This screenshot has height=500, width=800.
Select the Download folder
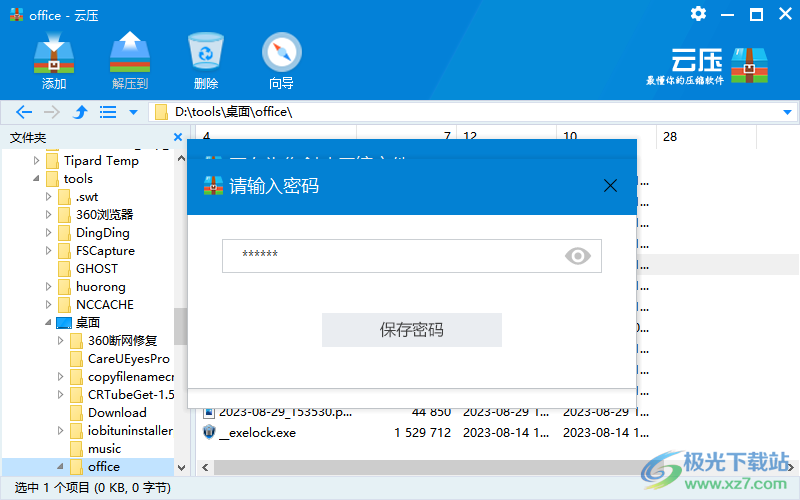pos(117,412)
